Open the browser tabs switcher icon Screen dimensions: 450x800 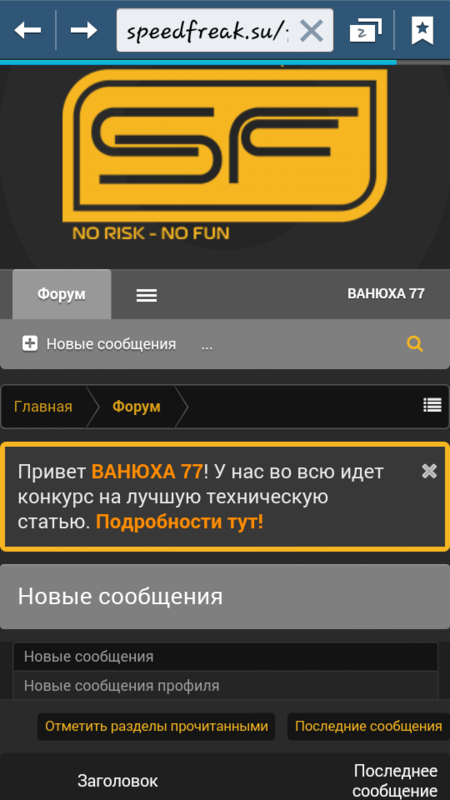point(366,31)
